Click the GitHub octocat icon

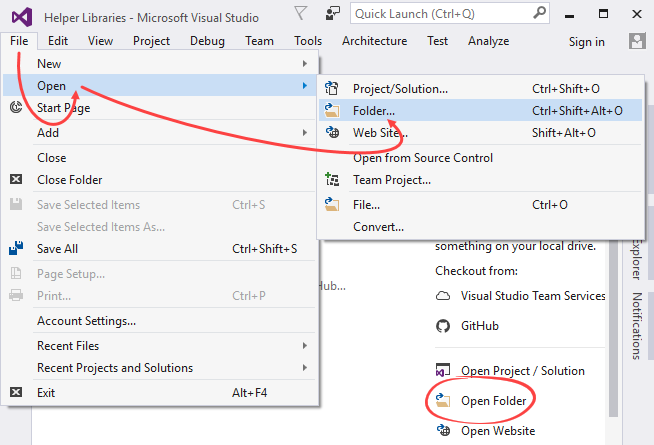443,326
